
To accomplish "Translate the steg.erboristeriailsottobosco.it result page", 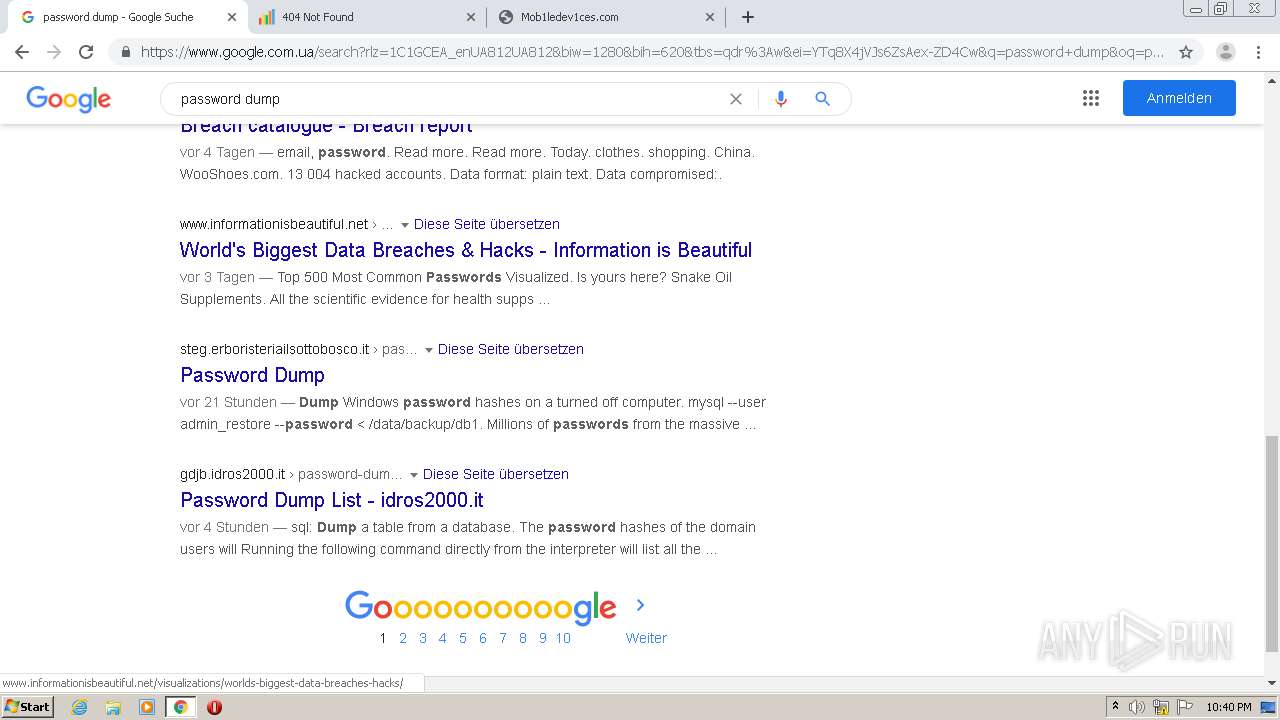I will click(x=510, y=349).
